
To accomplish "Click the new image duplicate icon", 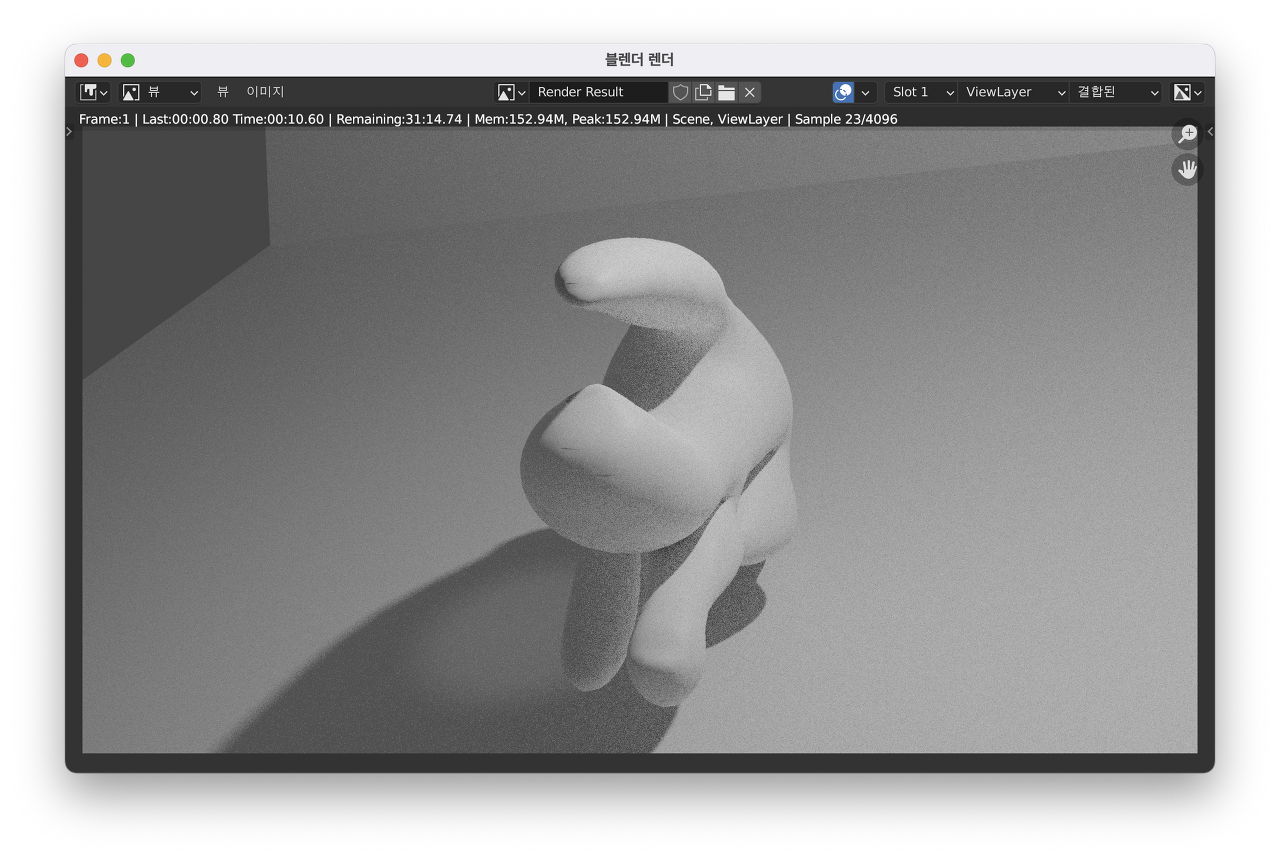I will pyautogui.click(x=703, y=92).
